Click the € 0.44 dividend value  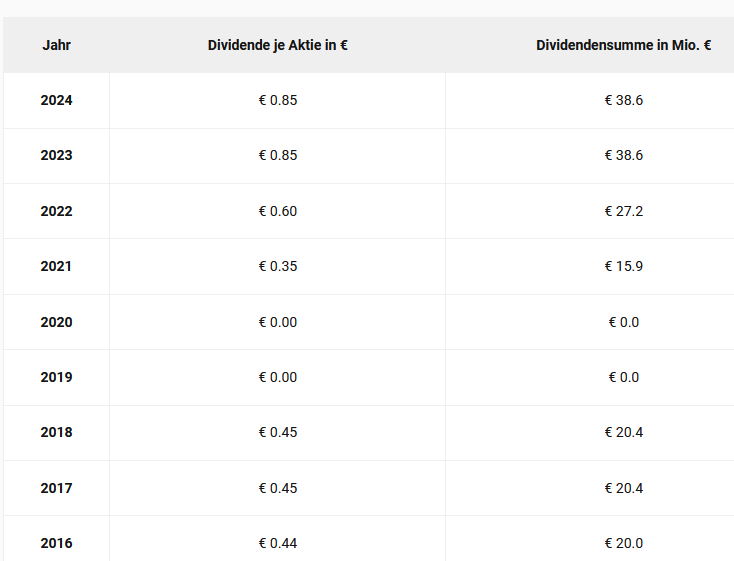pos(277,543)
